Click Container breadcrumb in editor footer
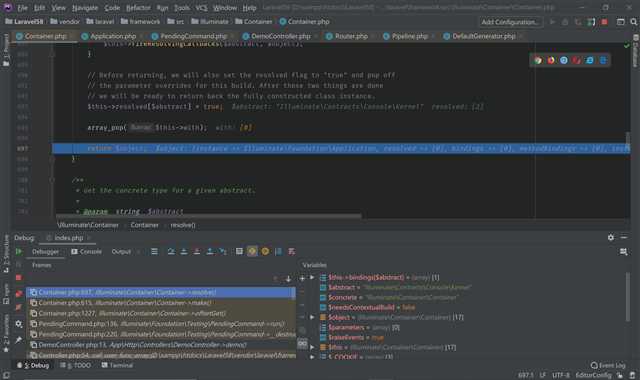This screenshot has width=640, height=380. [x=144, y=225]
